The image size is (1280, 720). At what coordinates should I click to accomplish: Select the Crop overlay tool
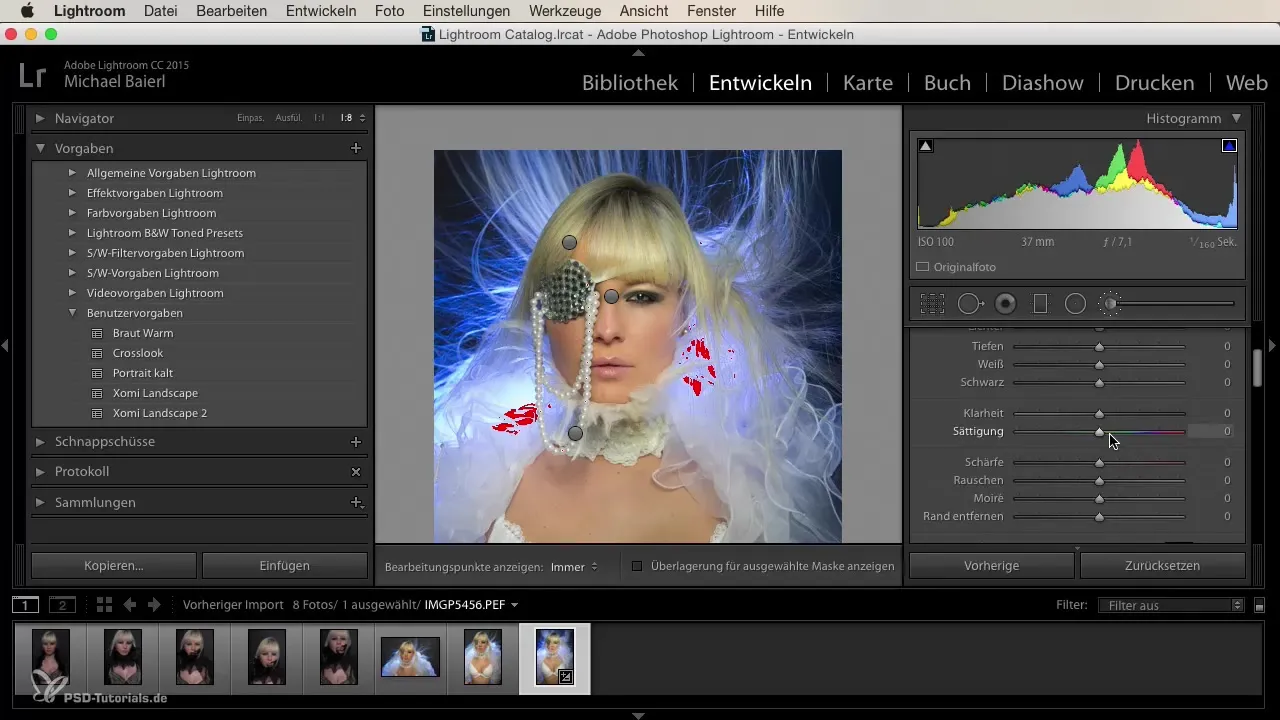click(932, 303)
